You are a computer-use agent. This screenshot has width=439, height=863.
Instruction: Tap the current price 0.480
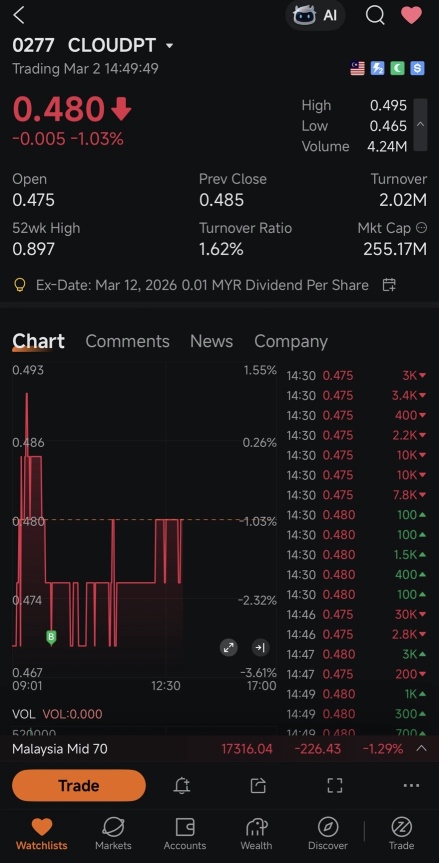pyautogui.click(x=59, y=108)
